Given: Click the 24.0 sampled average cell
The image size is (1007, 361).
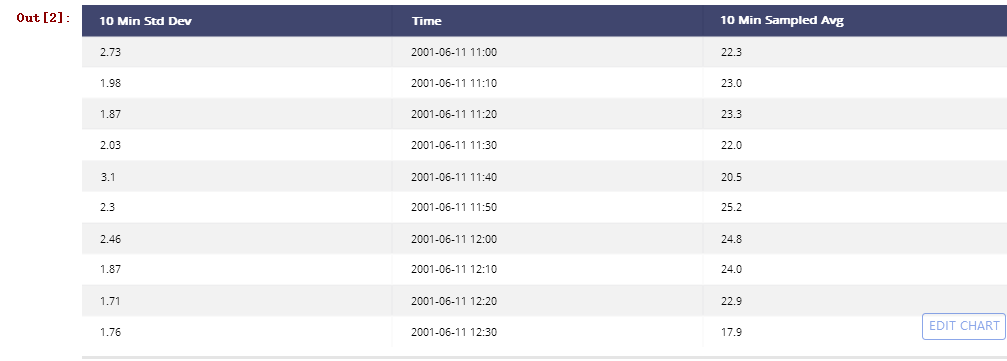Looking at the screenshot, I should [x=731, y=270].
